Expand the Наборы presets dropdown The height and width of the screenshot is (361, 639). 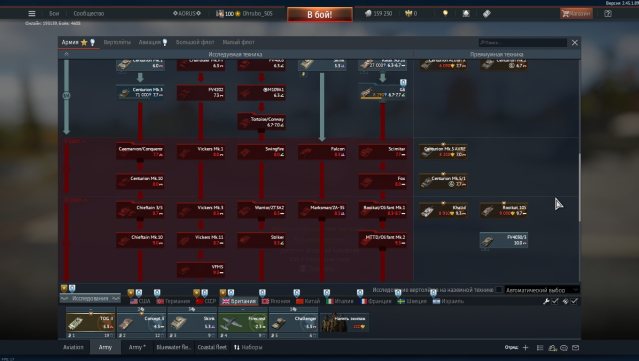coord(248,347)
